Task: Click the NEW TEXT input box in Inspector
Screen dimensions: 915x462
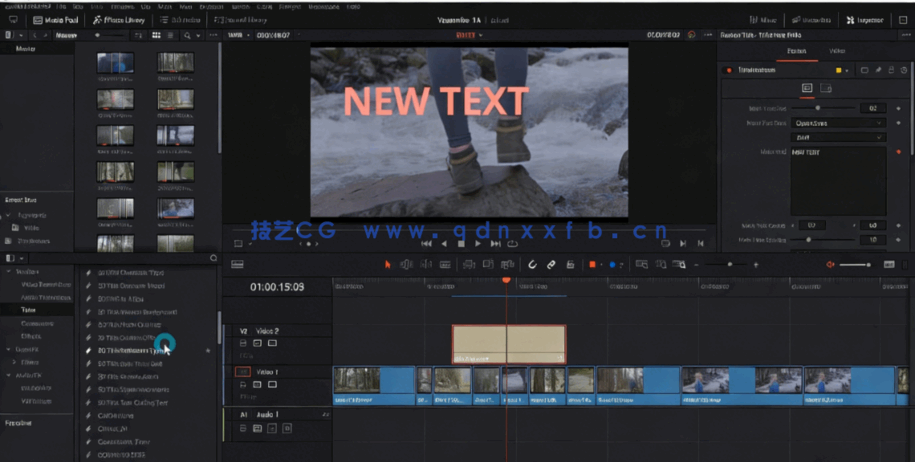Action: tap(838, 181)
